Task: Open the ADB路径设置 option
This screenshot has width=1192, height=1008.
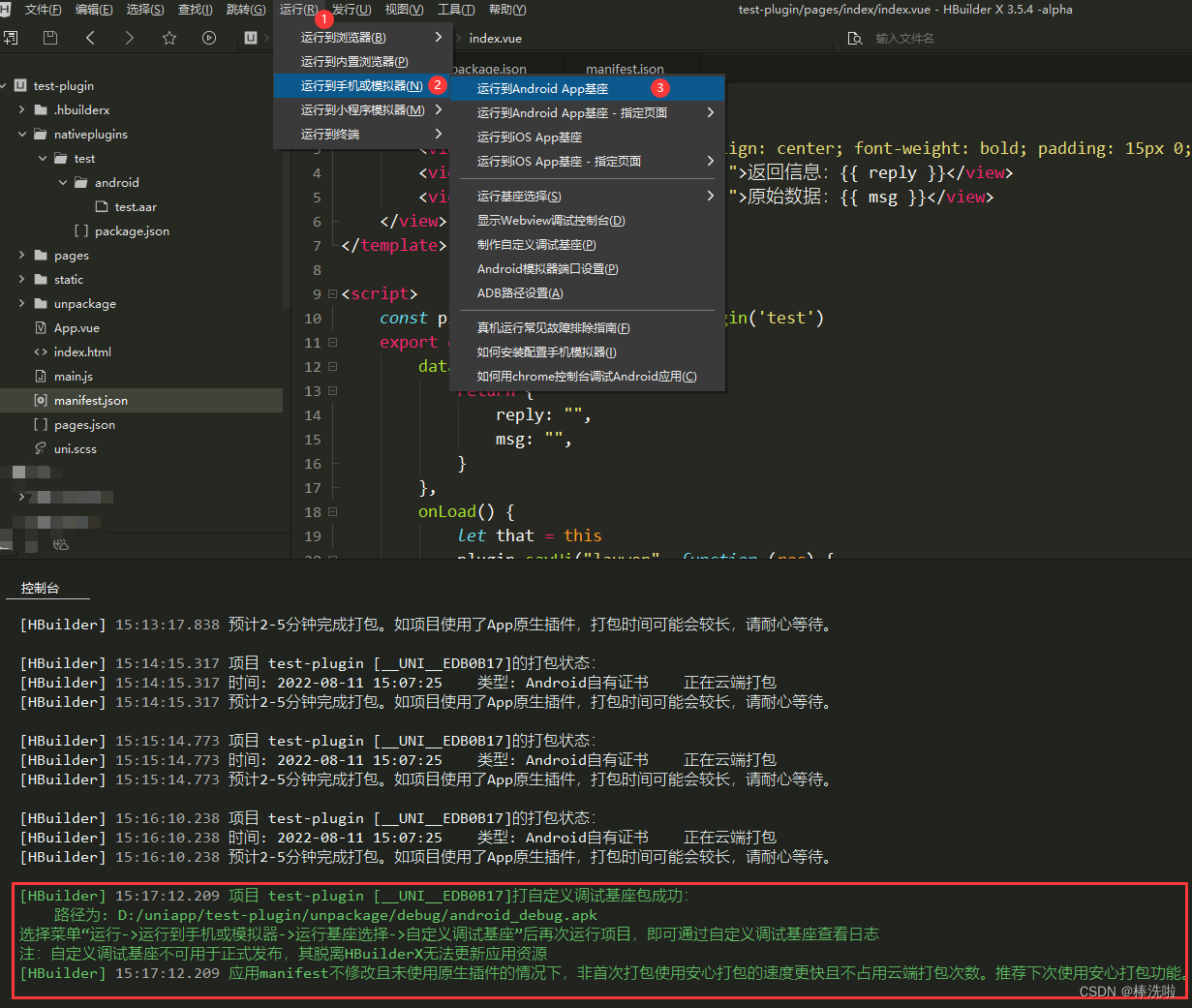Action: click(520, 293)
